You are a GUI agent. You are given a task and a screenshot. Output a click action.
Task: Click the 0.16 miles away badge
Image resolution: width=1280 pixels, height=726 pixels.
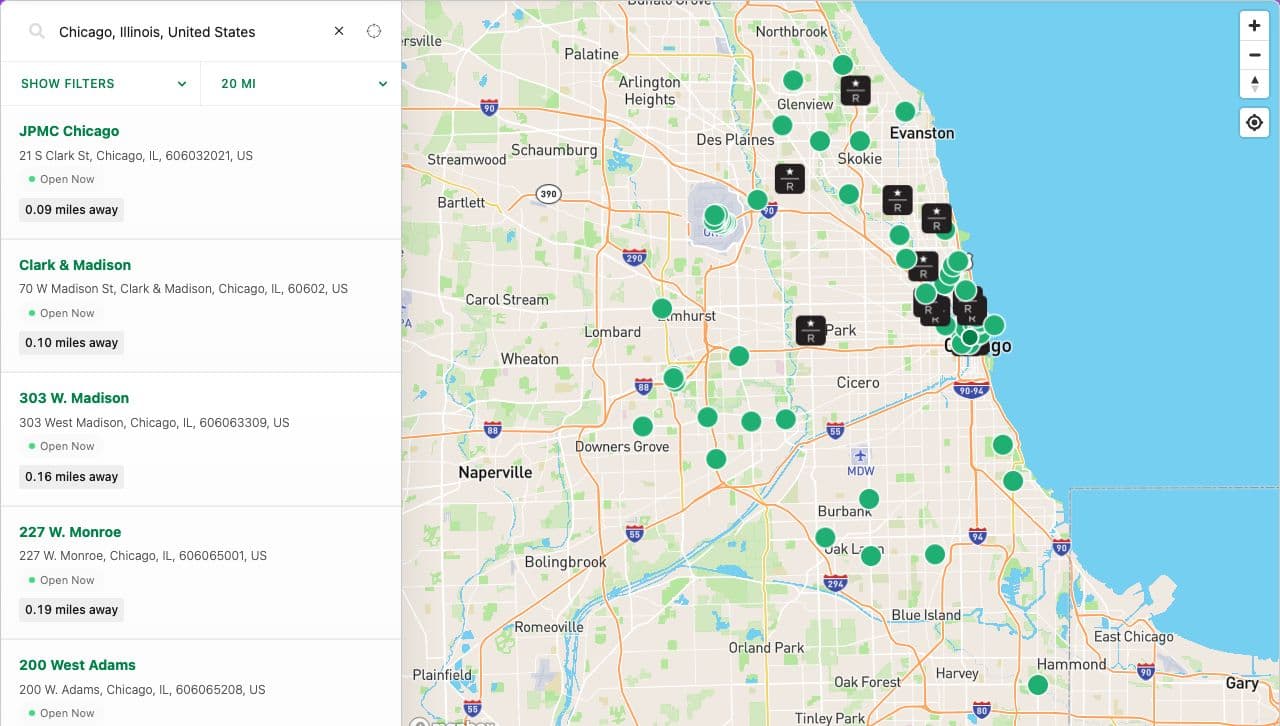click(x=71, y=477)
